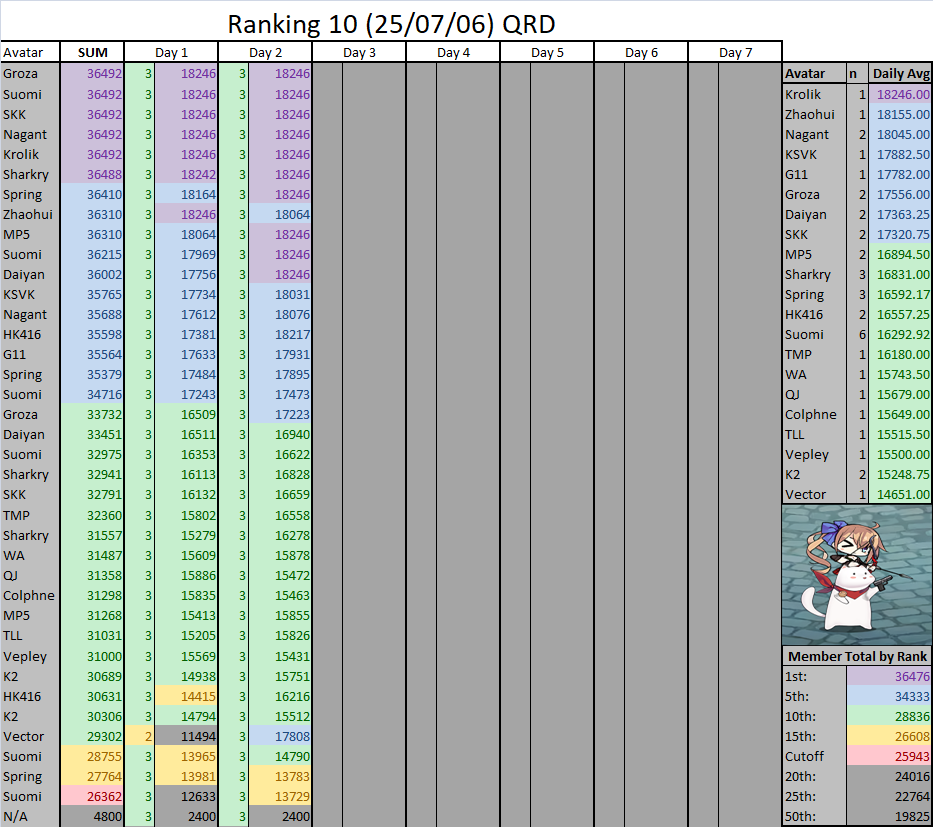Click the 'Day 6' column header
Screen dimensions: 933x827
[x=641, y=52]
